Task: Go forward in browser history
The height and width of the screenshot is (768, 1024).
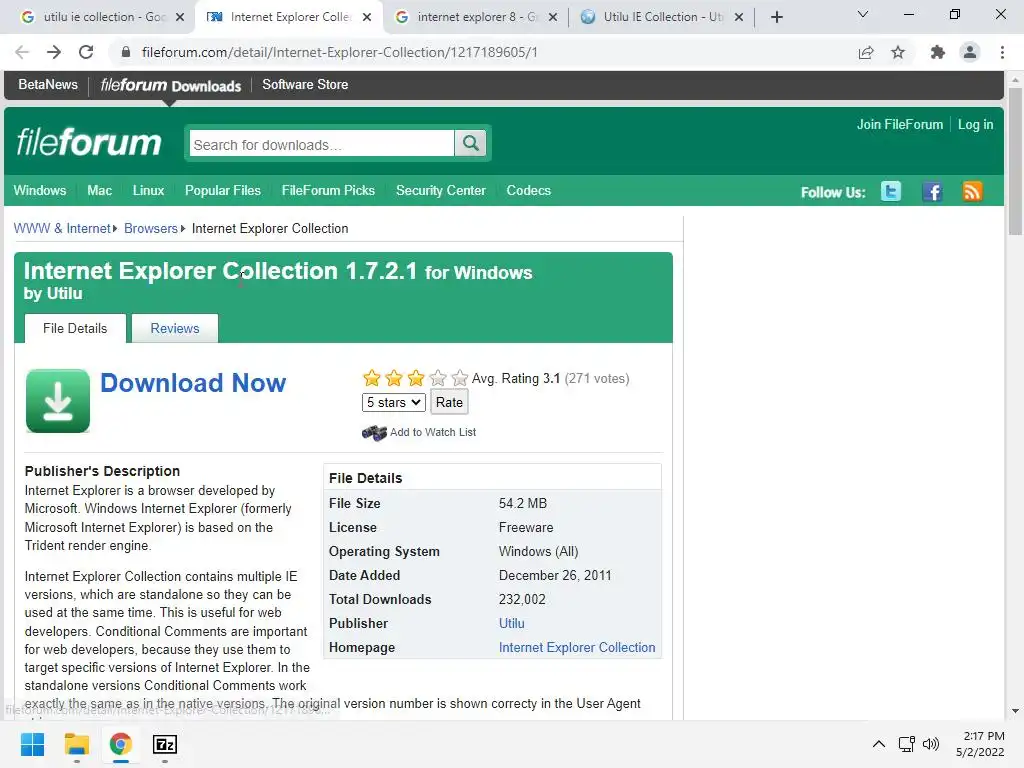Action: [54, 52]
